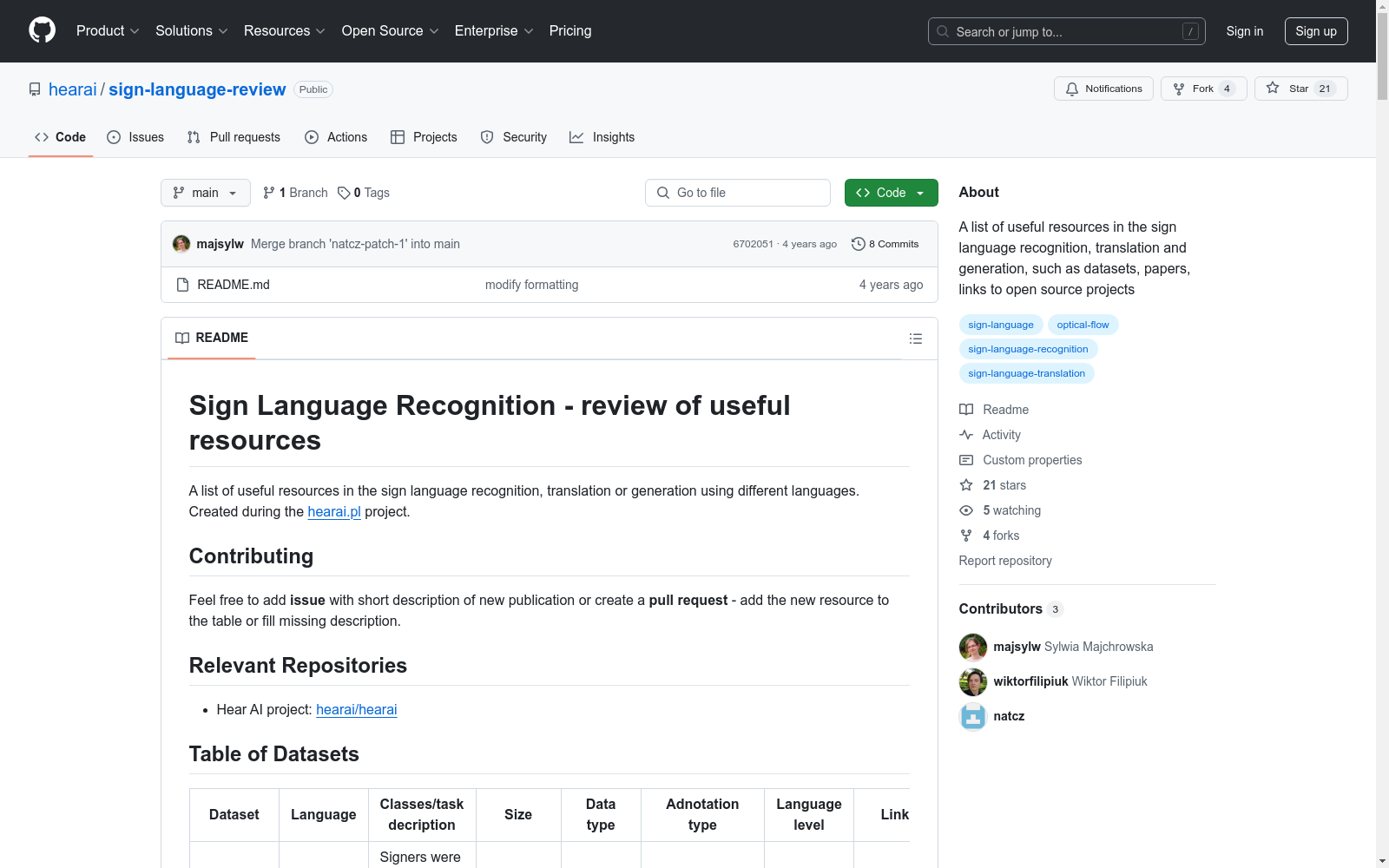
Task: Click the Custom properties icon
Action: pyautogui.click(x=966, y=460)
